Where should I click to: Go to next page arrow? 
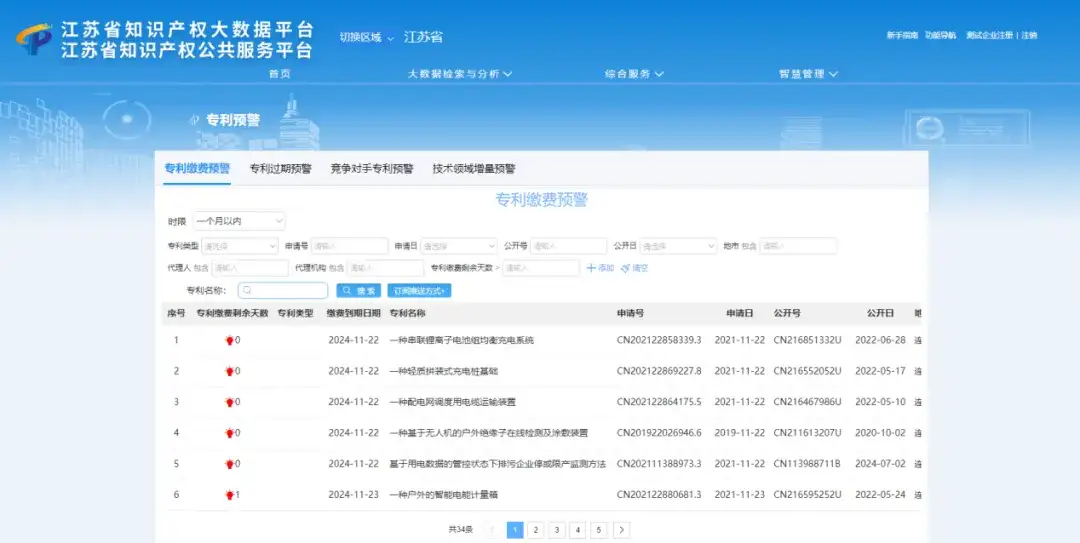click(621, 530)
